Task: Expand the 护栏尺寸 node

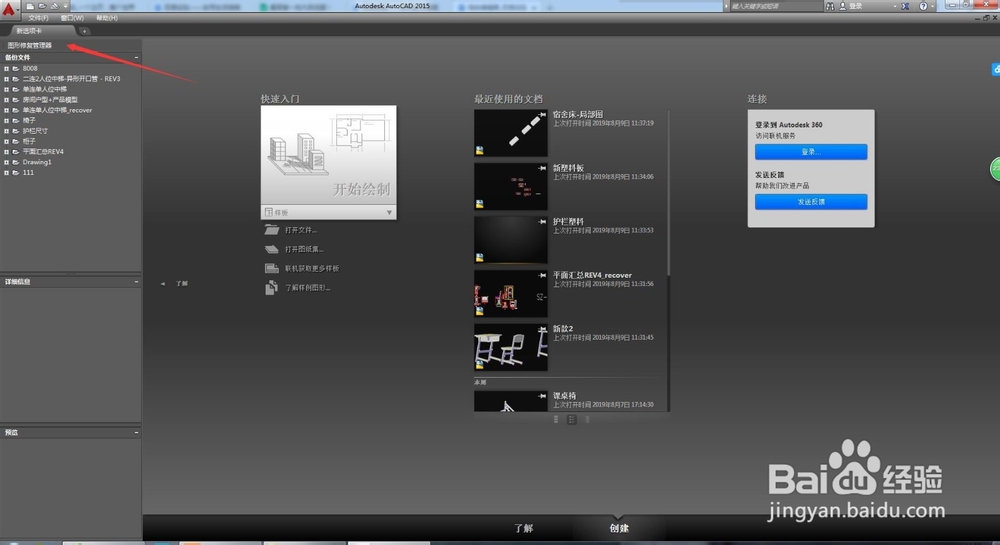Action: pyautogui.click(x=6, y=131)
